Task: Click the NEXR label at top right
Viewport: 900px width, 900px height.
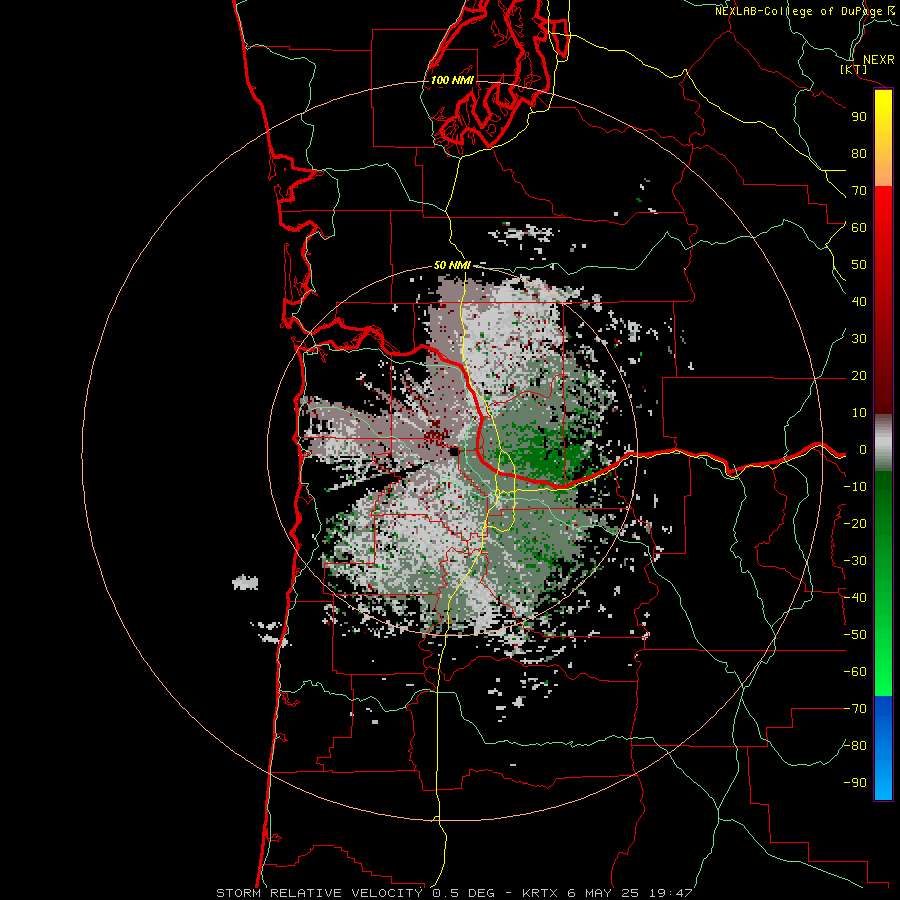Action: pos(878,59)
